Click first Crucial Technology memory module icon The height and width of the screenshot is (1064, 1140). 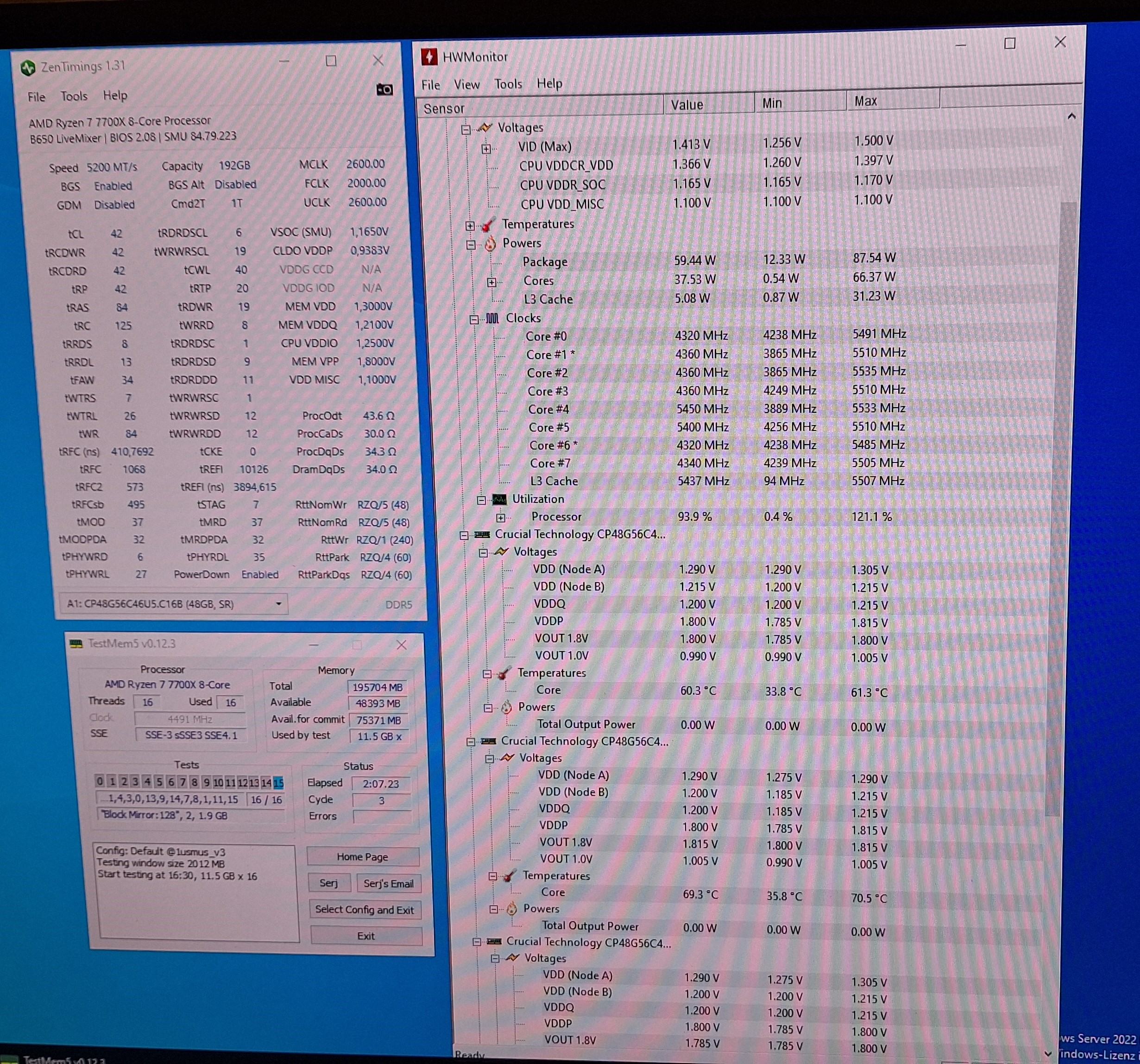pyautogui.click(x=482, y=535)
